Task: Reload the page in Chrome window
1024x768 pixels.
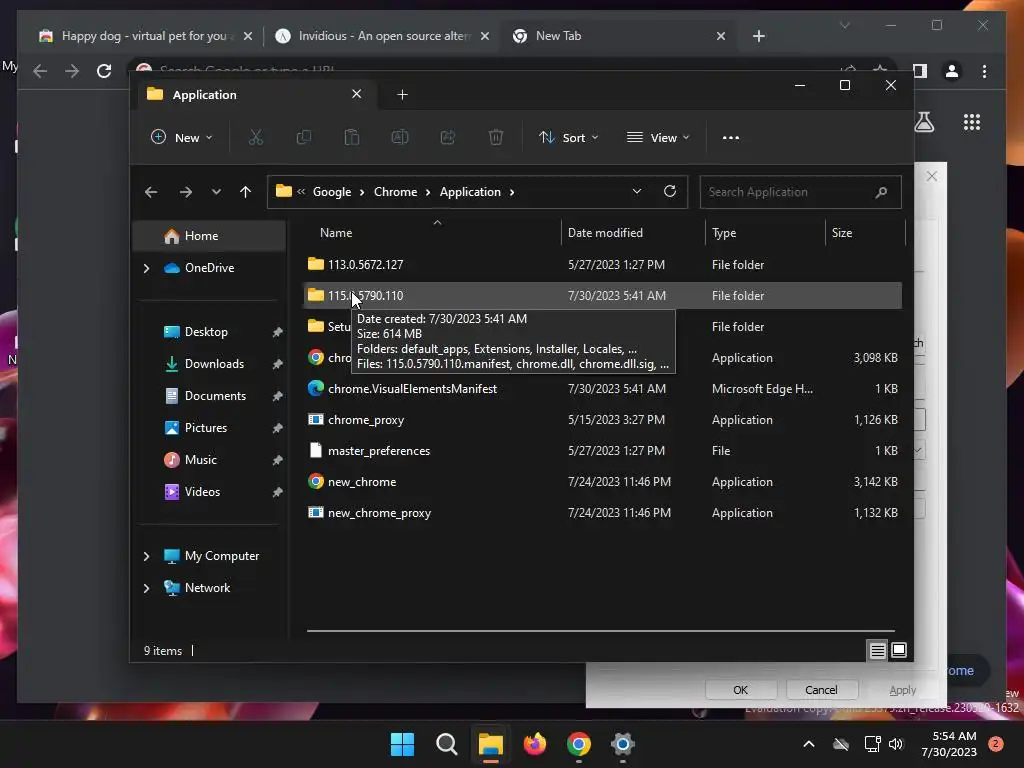Action: [104, 71]
